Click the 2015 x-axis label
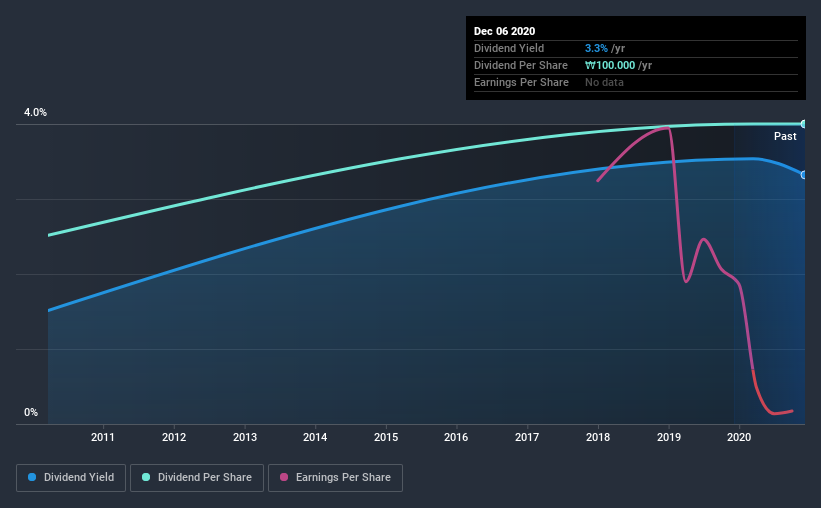The image size is (821, 508). tap(386, 437)
